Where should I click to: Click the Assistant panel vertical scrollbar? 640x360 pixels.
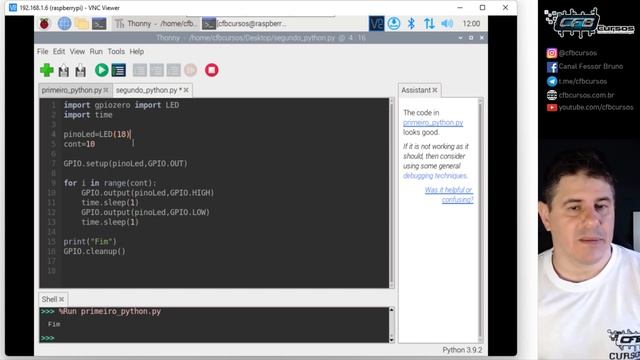[481, 220]
